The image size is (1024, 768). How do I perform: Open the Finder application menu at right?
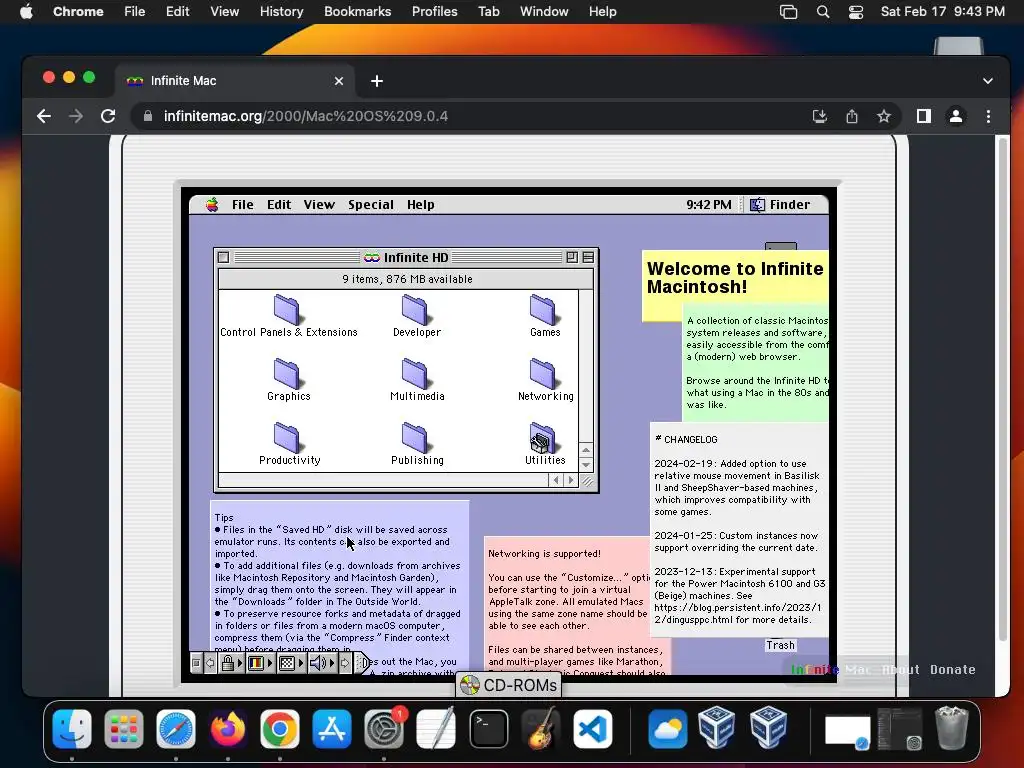780,204
